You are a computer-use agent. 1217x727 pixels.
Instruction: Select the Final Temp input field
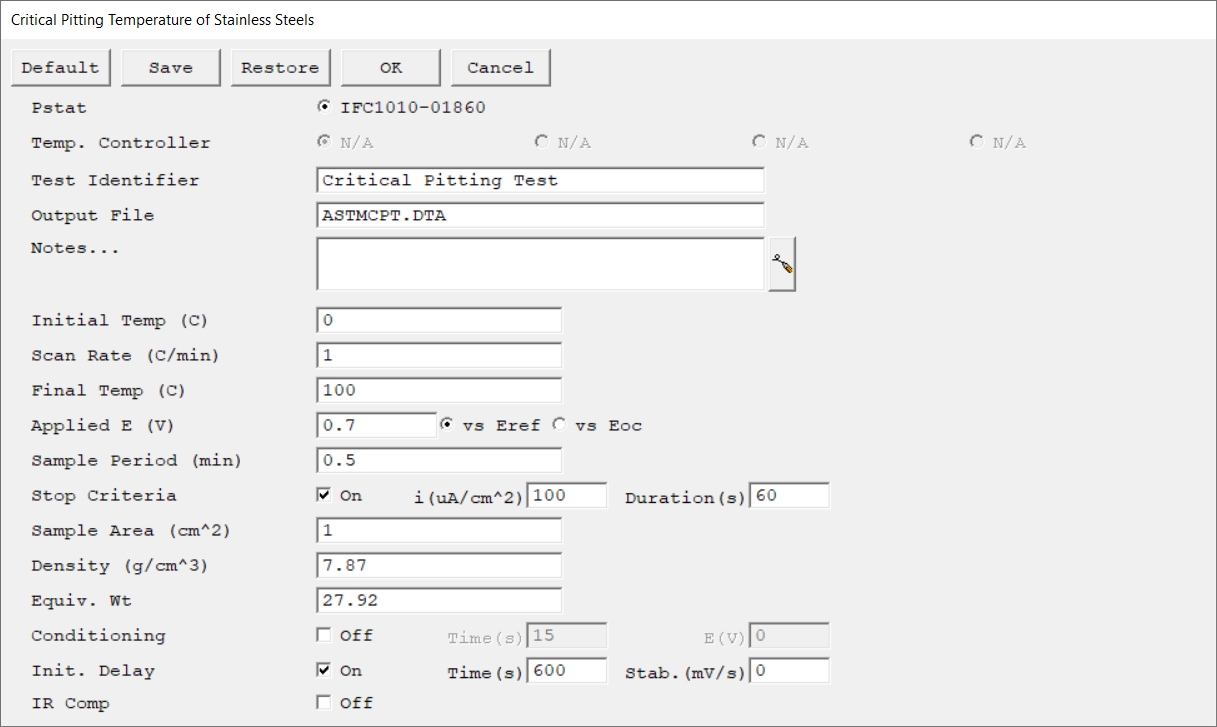click(439, 391)
